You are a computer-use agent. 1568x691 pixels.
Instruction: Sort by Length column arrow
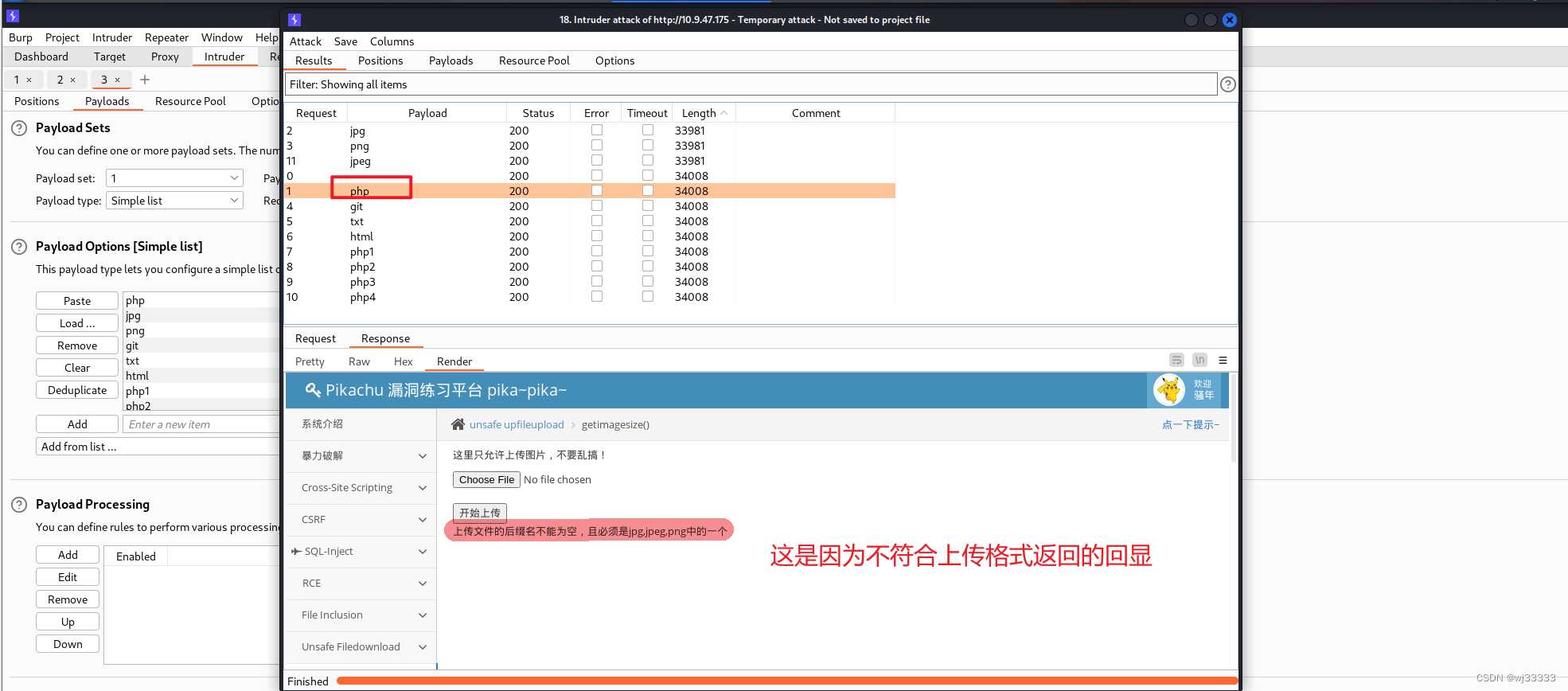[x=724, y=113]
